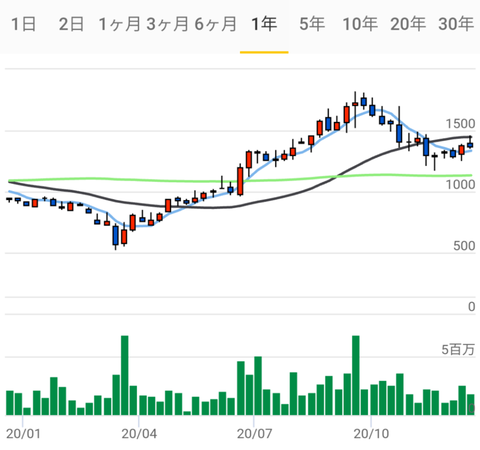Click the 1000 price axis label

pos(460,185)
